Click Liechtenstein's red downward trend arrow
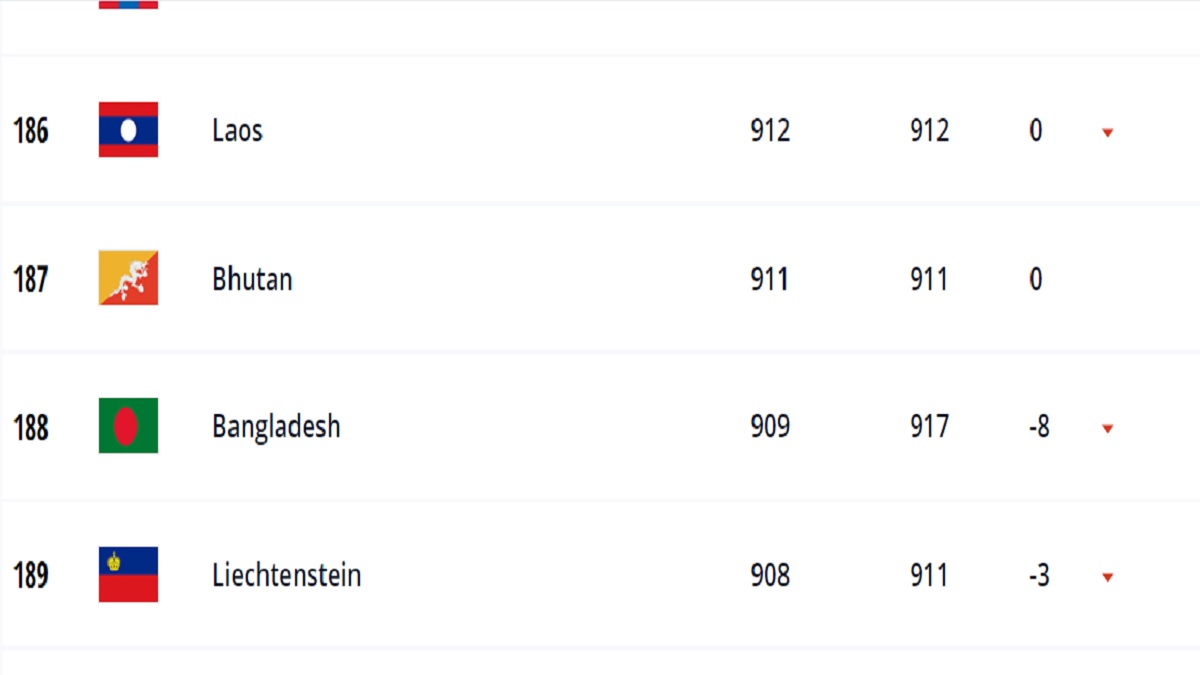This screenshot has height=675, width=1200. click(x=1107, y=577)
